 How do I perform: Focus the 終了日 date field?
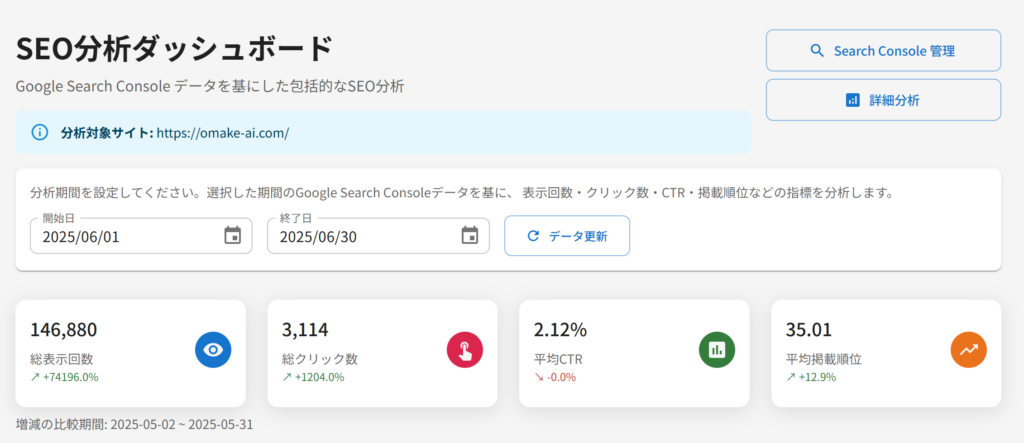[378, 236]
